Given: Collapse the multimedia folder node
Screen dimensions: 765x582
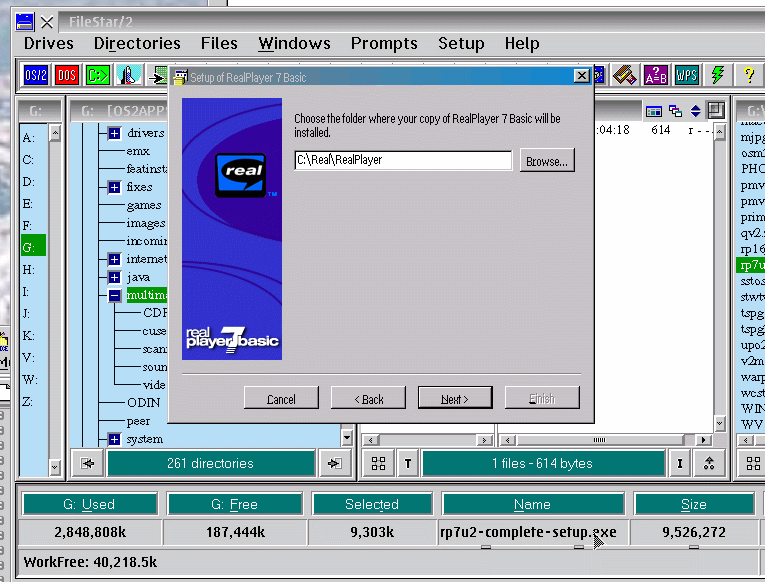Looking at the screenshot, I should (114, 295).
